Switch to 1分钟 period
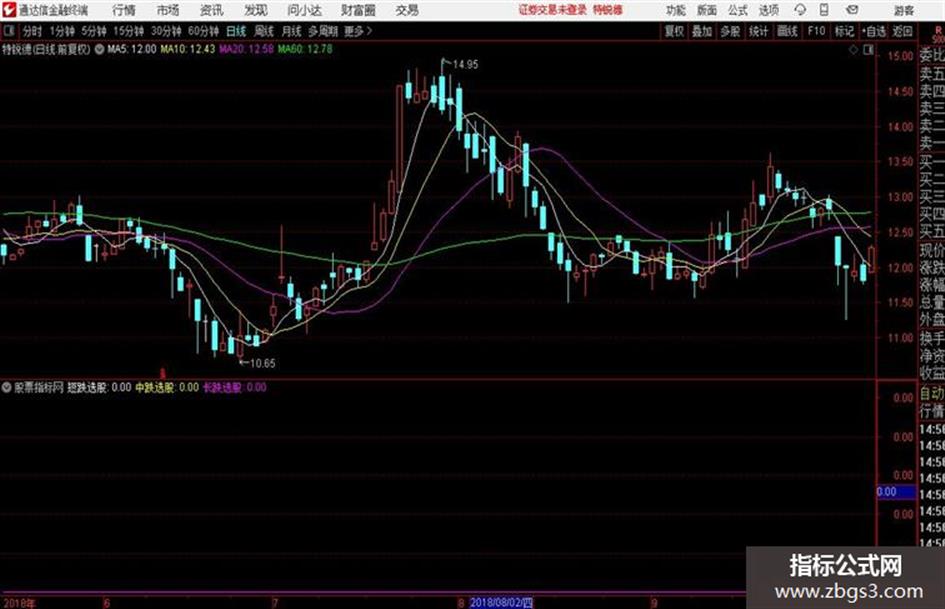The height and width of the screenshot is (609, 945). pos(62,31)
